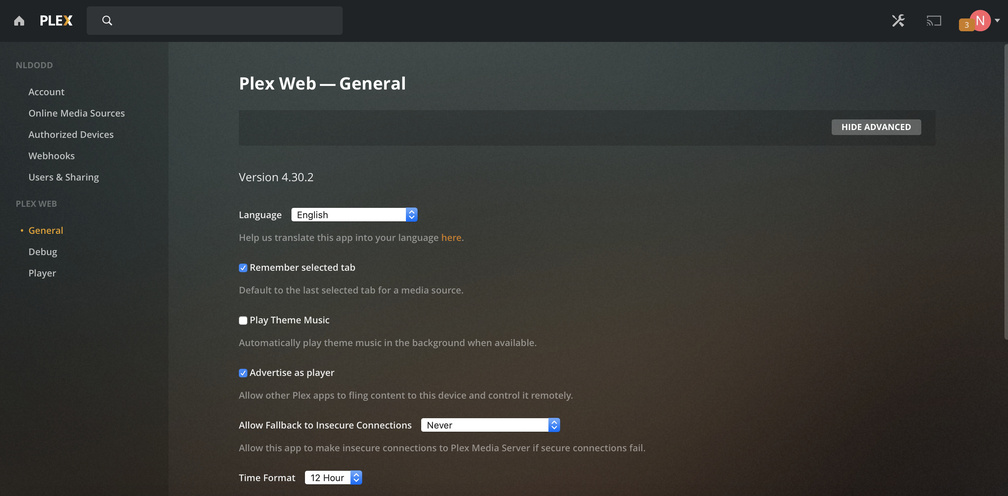Viewport: 1008px width, 496px height.
Task: Open the orange notifications badge showing 3
Action: click(x=966, y=25)
